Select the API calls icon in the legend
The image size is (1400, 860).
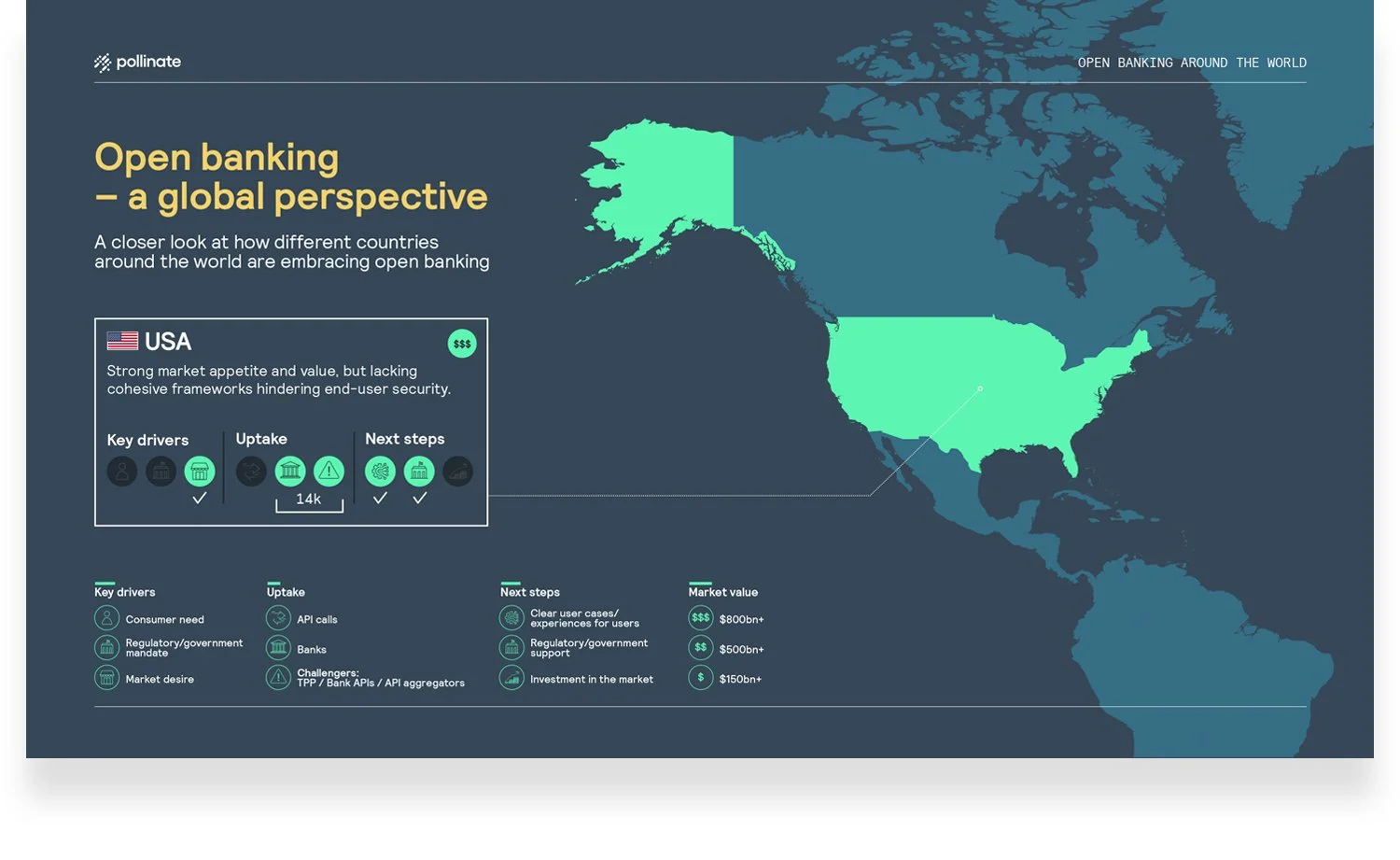click(278, 618)
